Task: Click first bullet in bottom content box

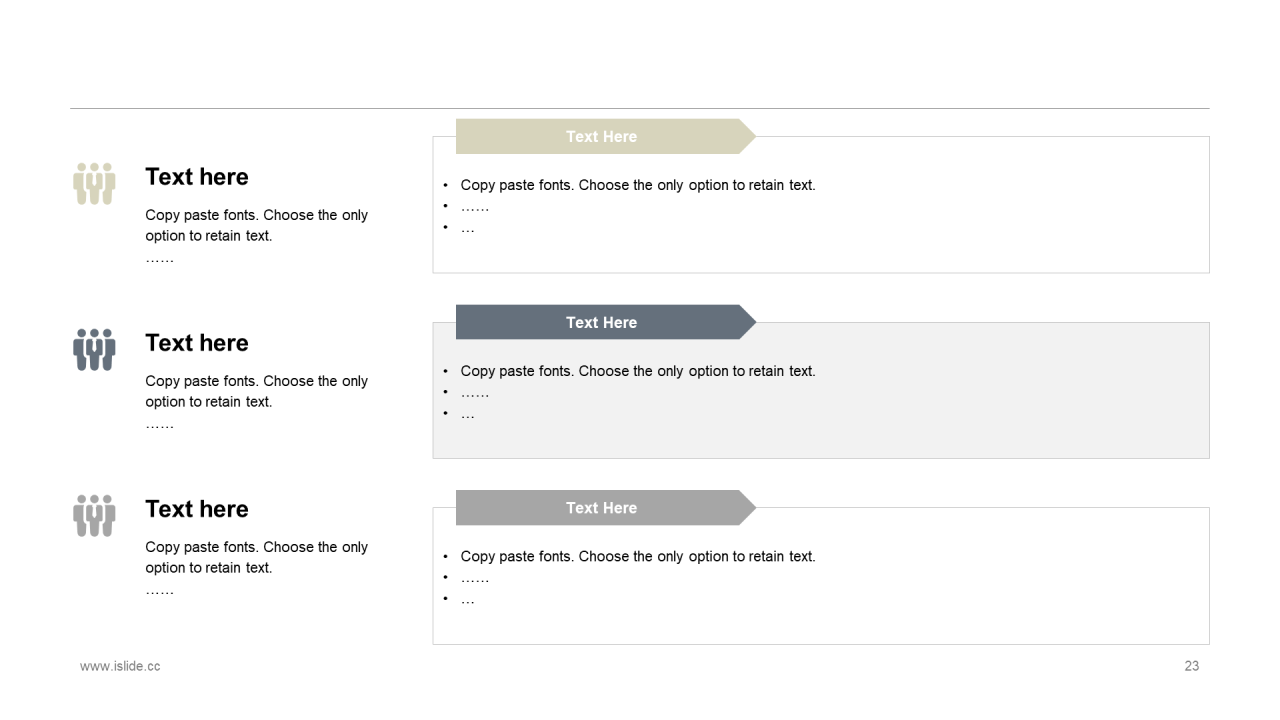Action: (637, 556)
